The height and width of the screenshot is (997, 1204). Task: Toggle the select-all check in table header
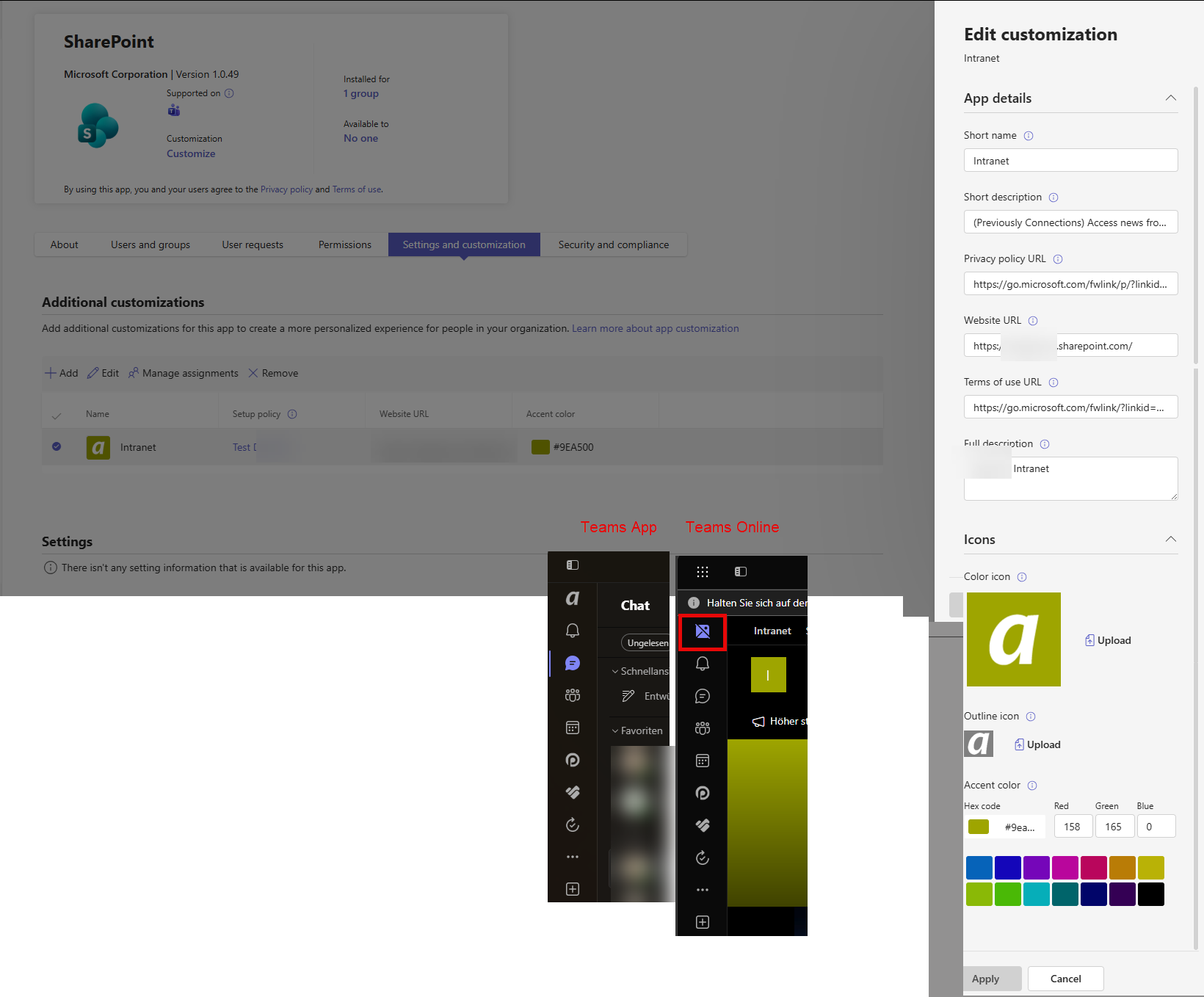57,416
